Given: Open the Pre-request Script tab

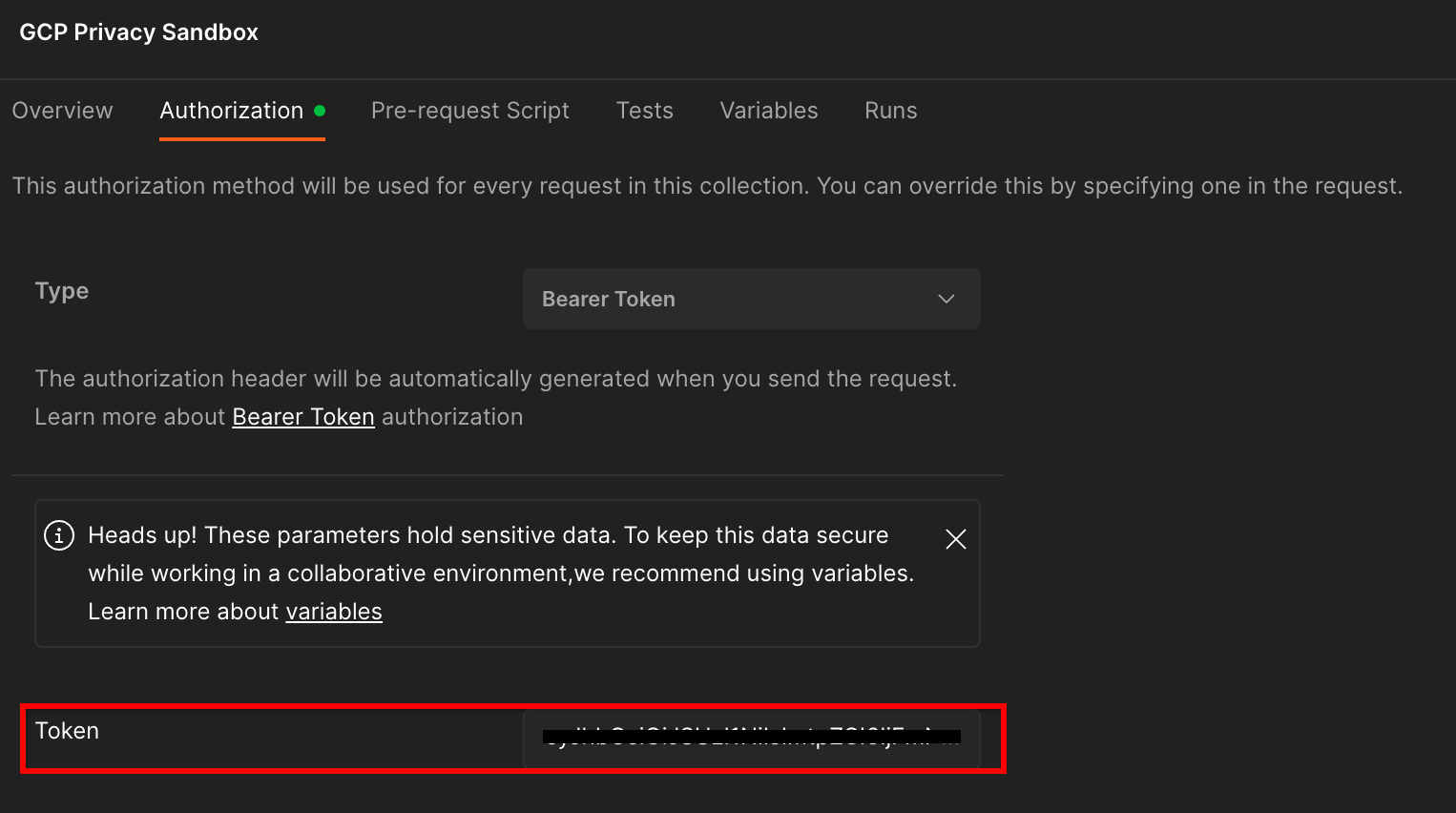Looking at the screenshot, I should pos(469,111).
